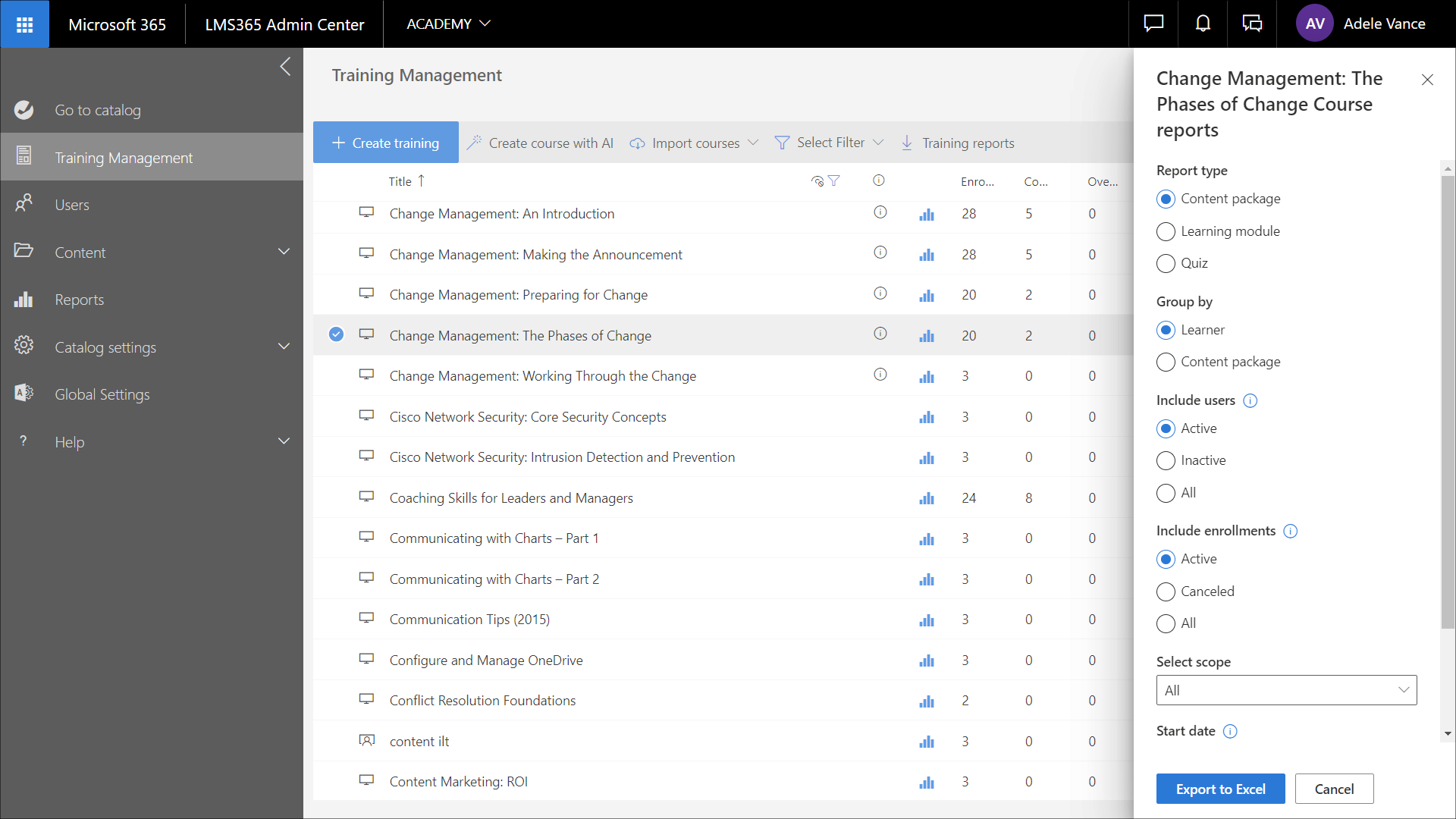
Task: Collapse the left navigation panel arrow
Action: [285, 67]
